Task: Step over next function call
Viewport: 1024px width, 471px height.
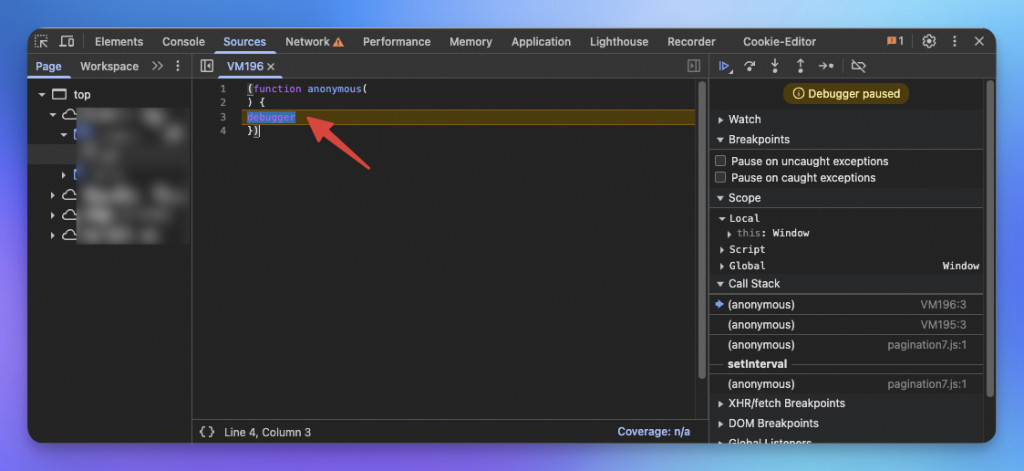Action: tap(750, 66)
